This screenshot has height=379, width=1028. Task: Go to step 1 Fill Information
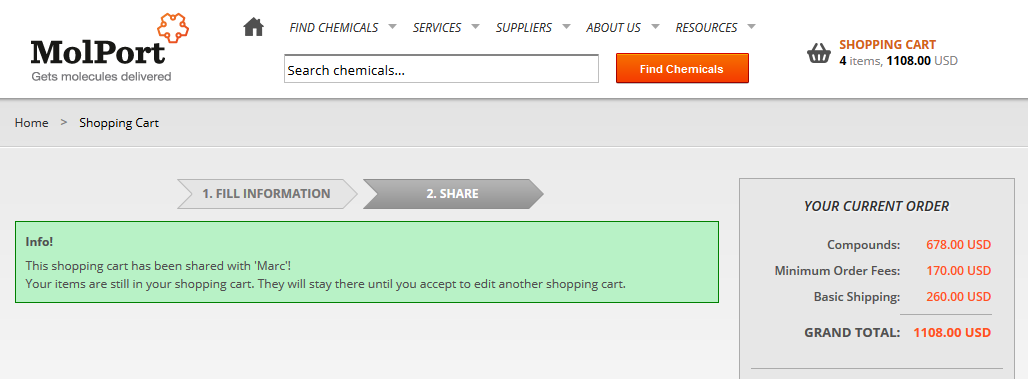click(267, 193)
